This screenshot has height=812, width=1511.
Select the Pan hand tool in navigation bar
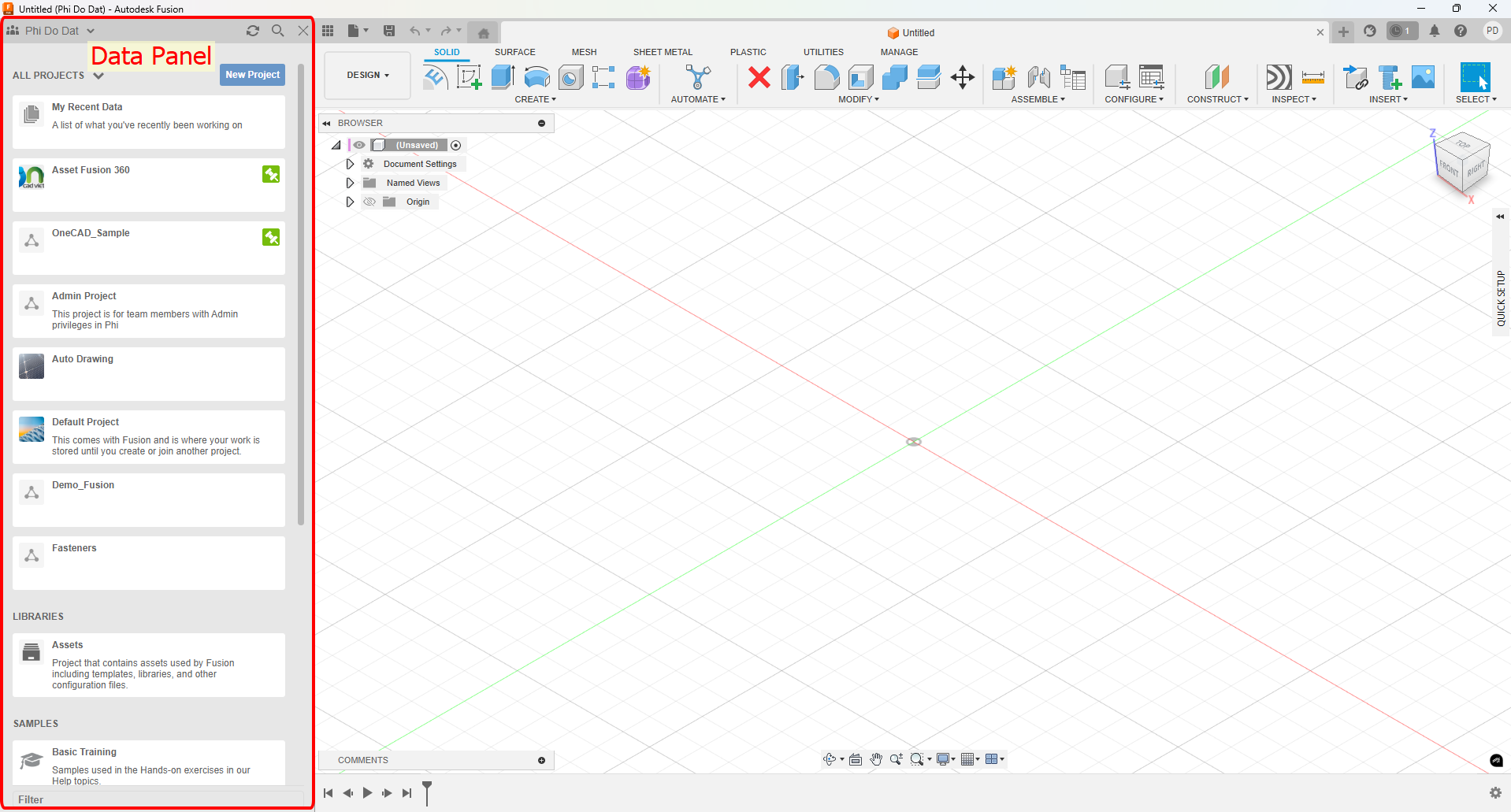tap(876, 759)
